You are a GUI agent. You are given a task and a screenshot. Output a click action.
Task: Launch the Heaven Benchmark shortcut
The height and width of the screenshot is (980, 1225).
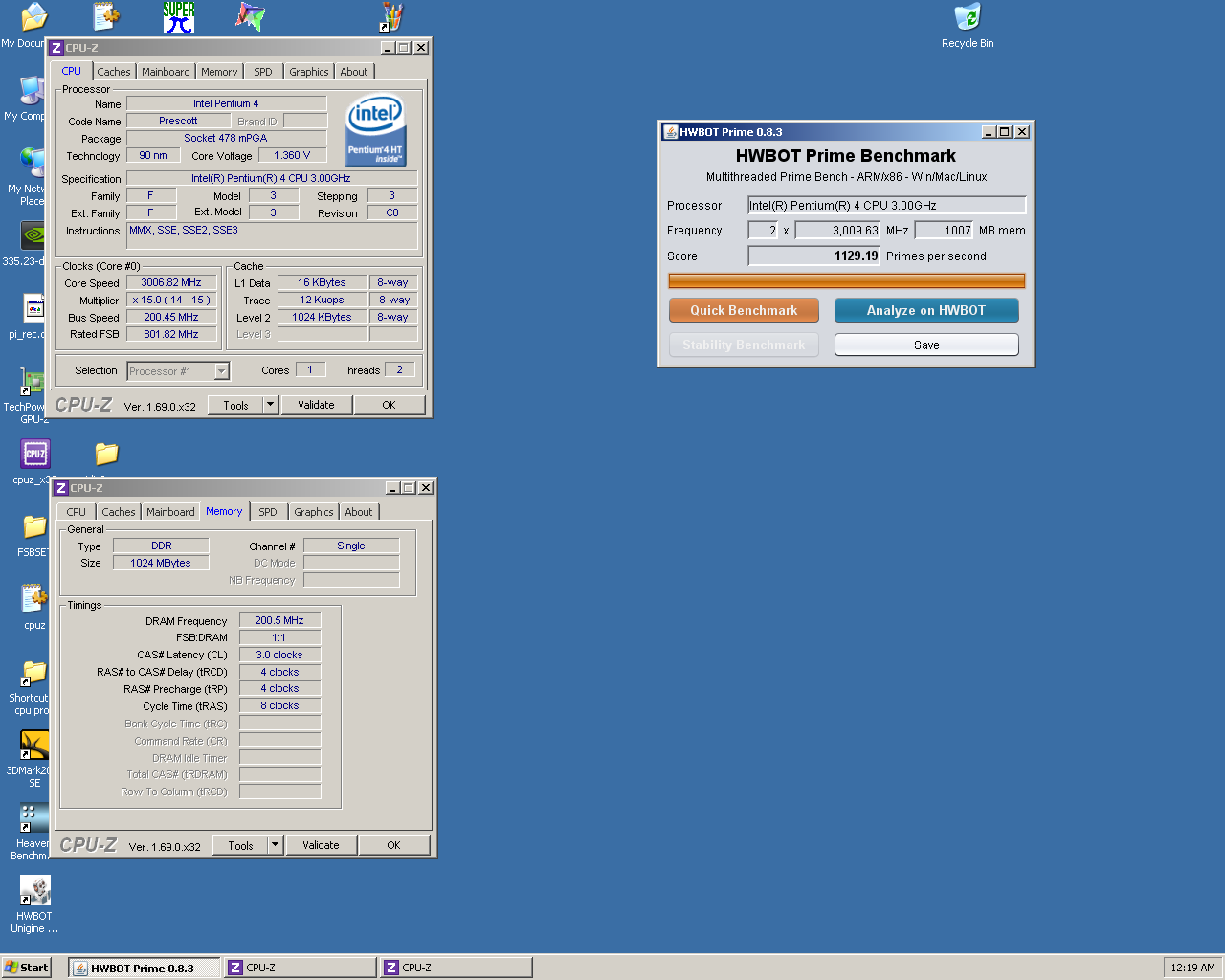(x=33, y=817)
